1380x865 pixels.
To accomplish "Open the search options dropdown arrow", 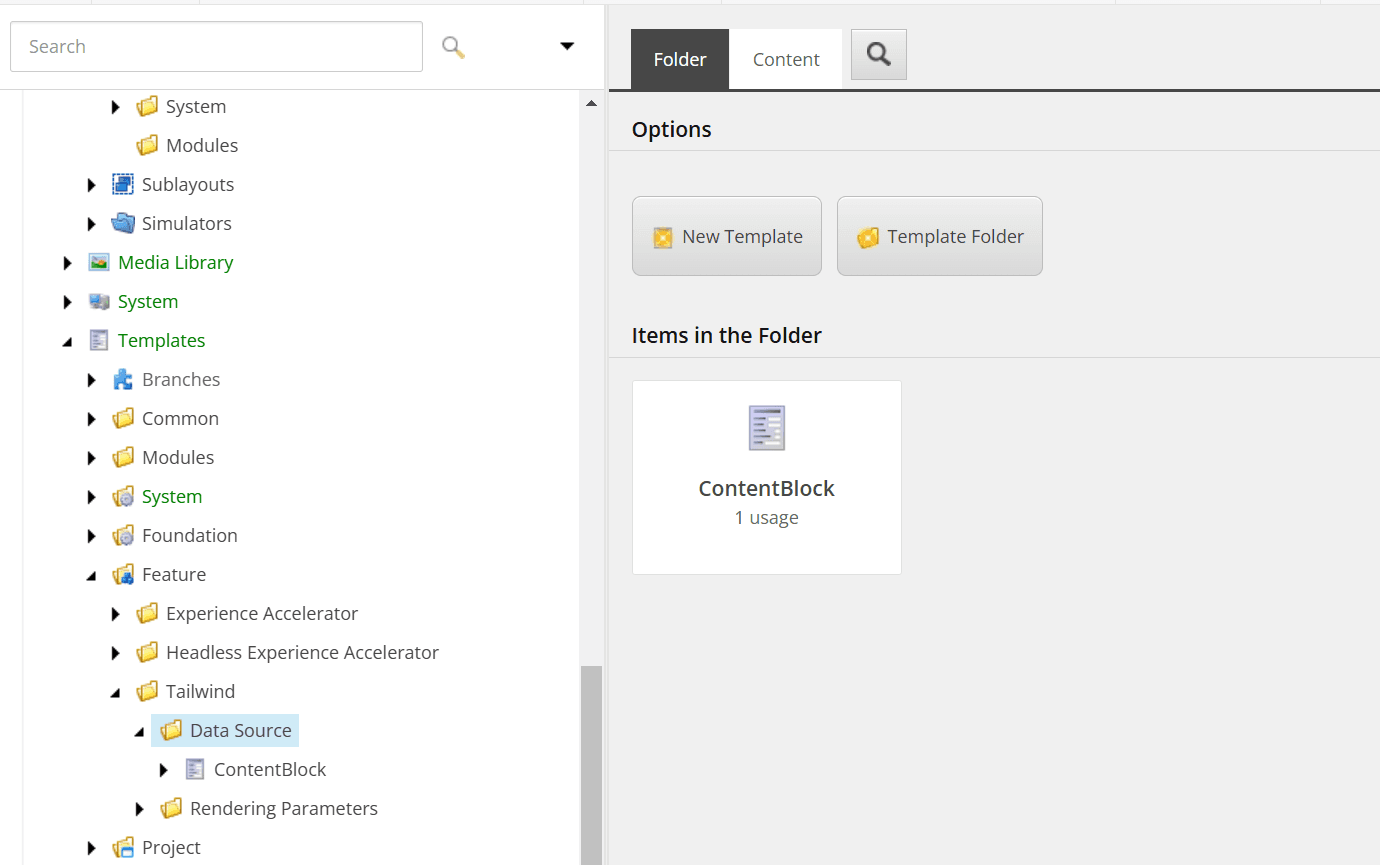I will pos(567,47).
